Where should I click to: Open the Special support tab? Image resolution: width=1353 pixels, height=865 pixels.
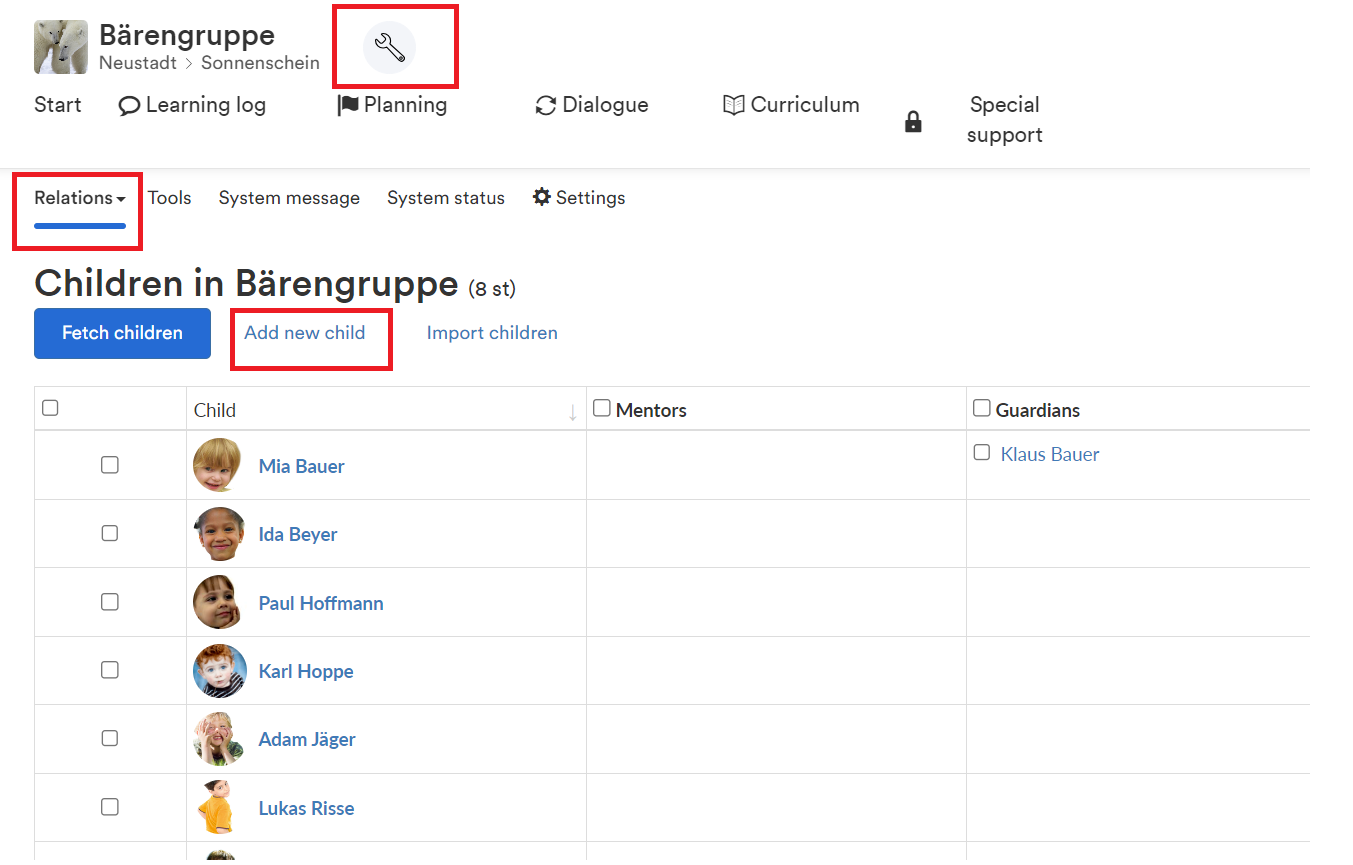pos(1005,120)
